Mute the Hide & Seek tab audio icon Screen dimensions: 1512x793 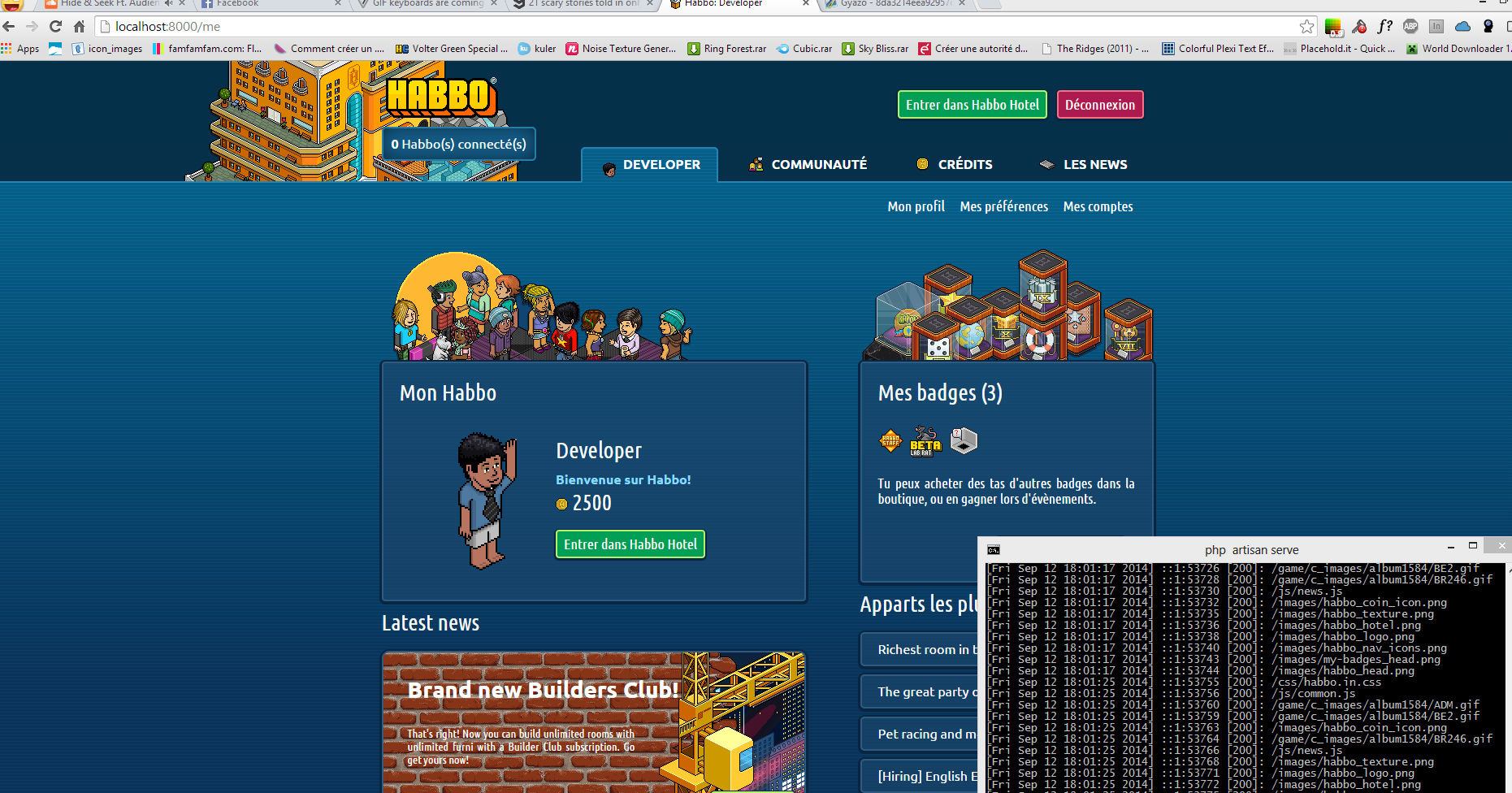(169, 4)
